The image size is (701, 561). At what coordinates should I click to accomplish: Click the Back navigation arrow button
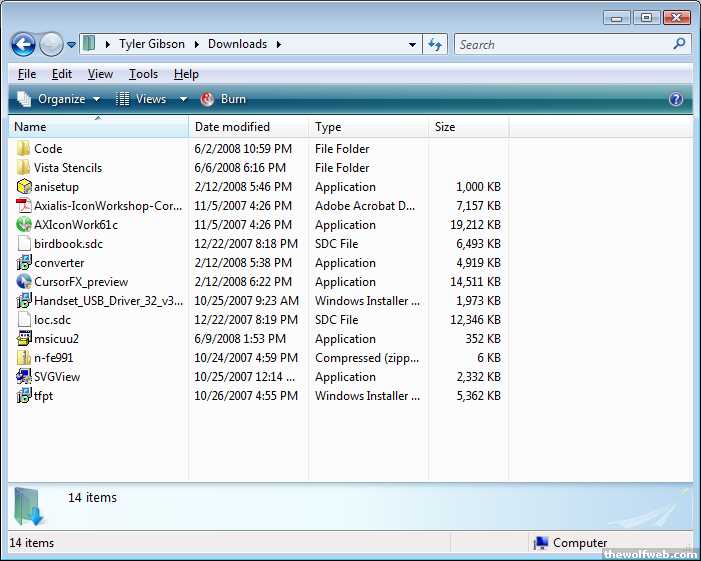point(23,44)
